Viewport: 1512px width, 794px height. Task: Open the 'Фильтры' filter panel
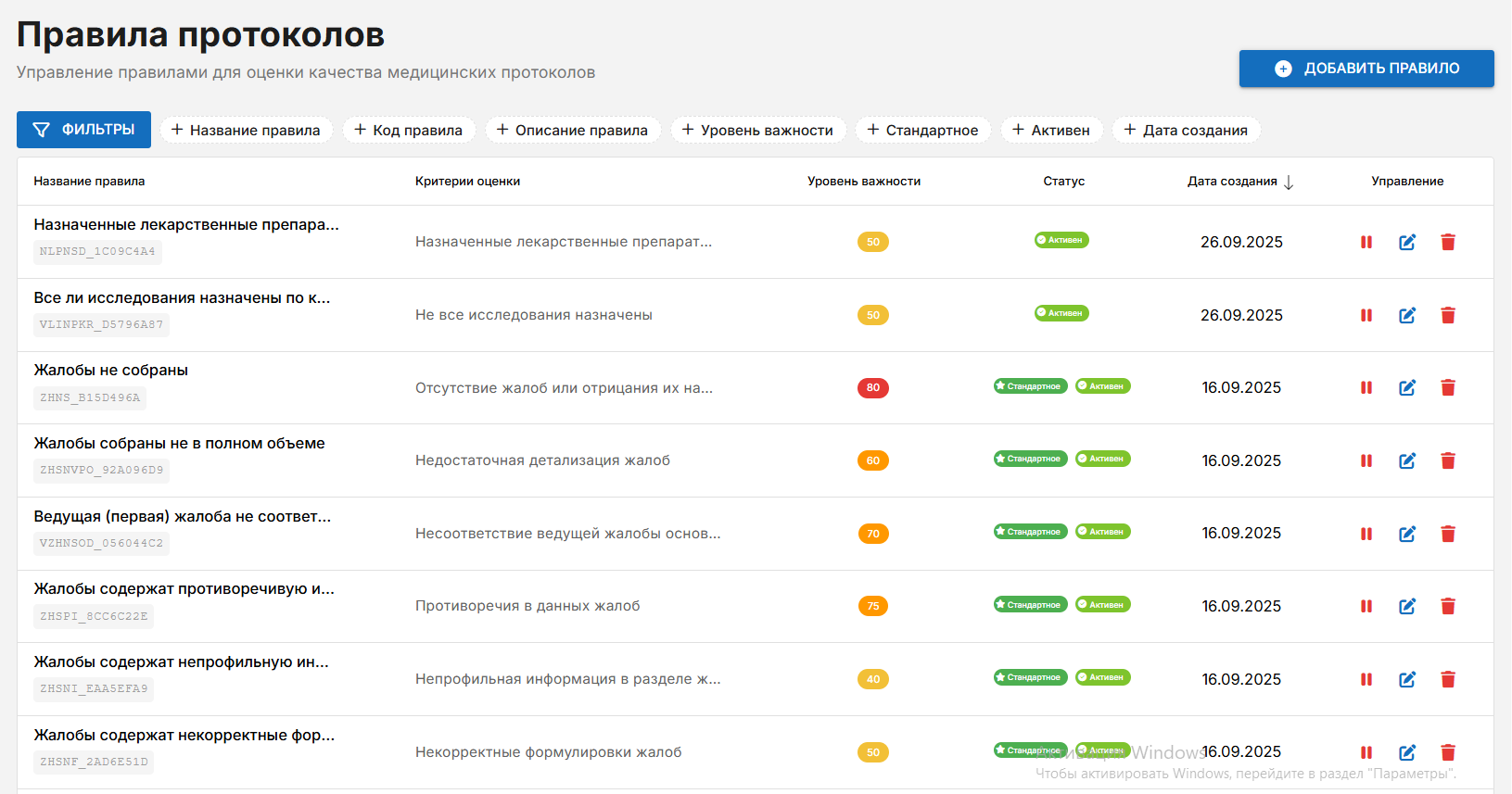tap(83, 130)
